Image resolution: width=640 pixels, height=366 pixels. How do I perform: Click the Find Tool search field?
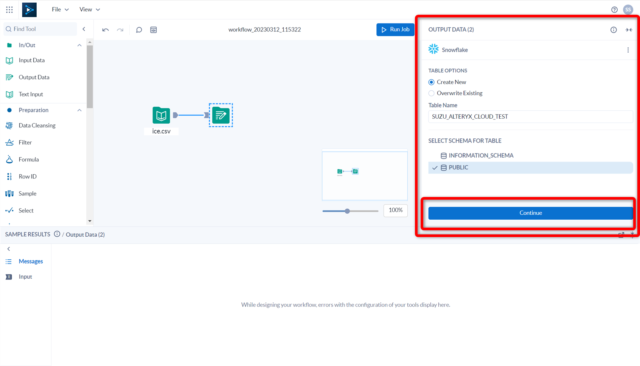pyautogui.click(x=40, y=29)
